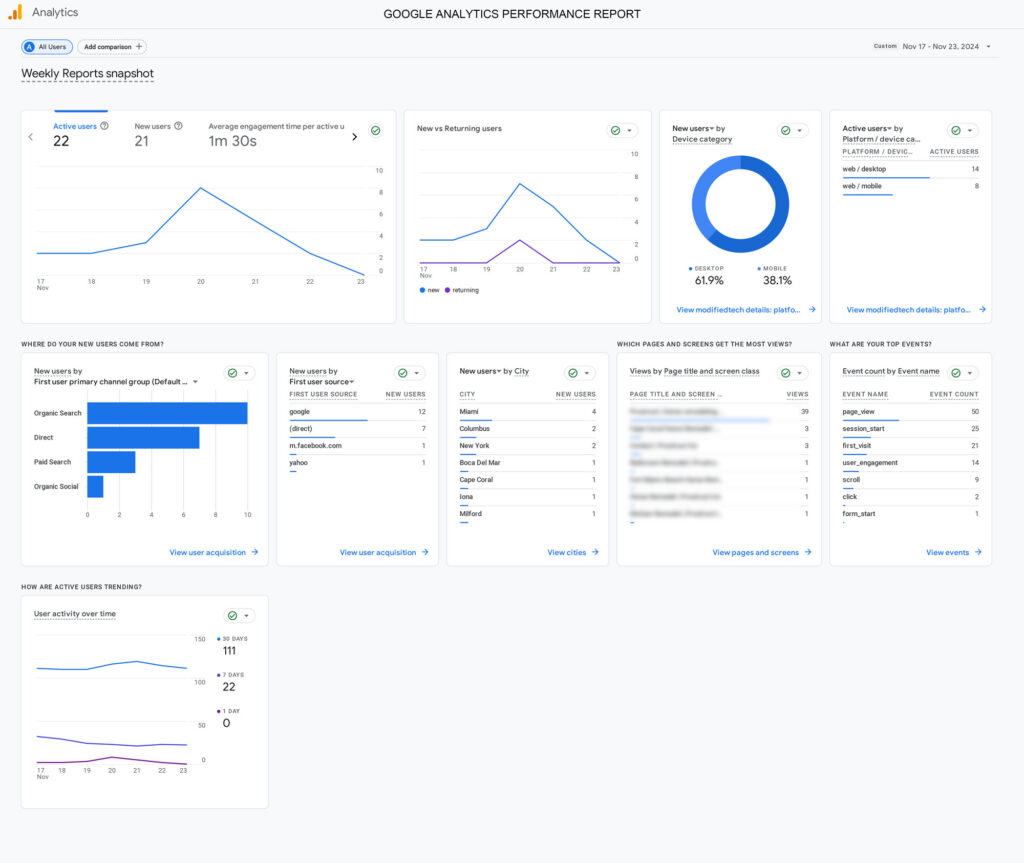Viewport: 1024px width, 863px height.
Task: Click the All Users segment chip
Action: pyautogui.click(x=47, y=47)
